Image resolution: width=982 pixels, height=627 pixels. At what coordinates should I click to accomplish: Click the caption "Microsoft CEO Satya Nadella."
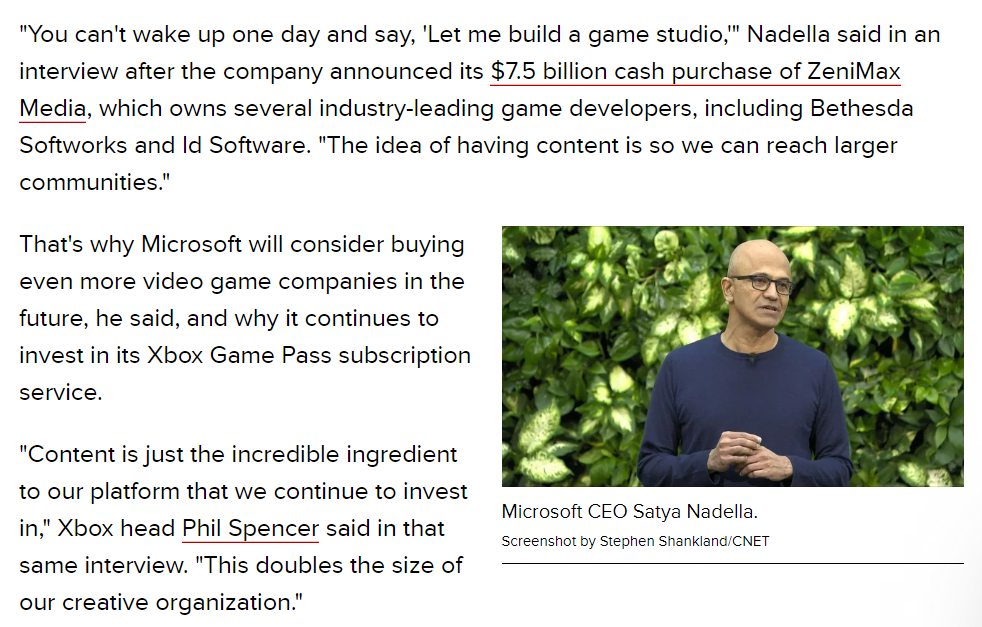pos(629,512)
